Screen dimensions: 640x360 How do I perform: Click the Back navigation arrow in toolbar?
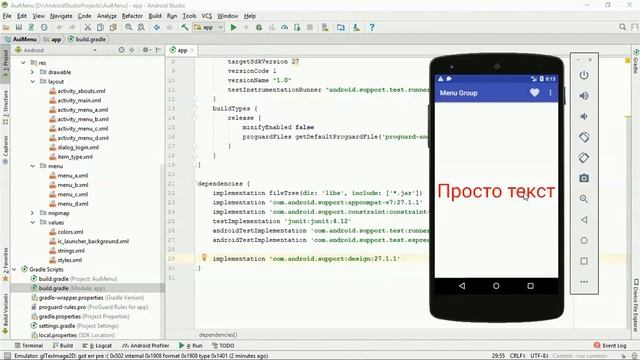pyautogui.click(x=156, y=27)
